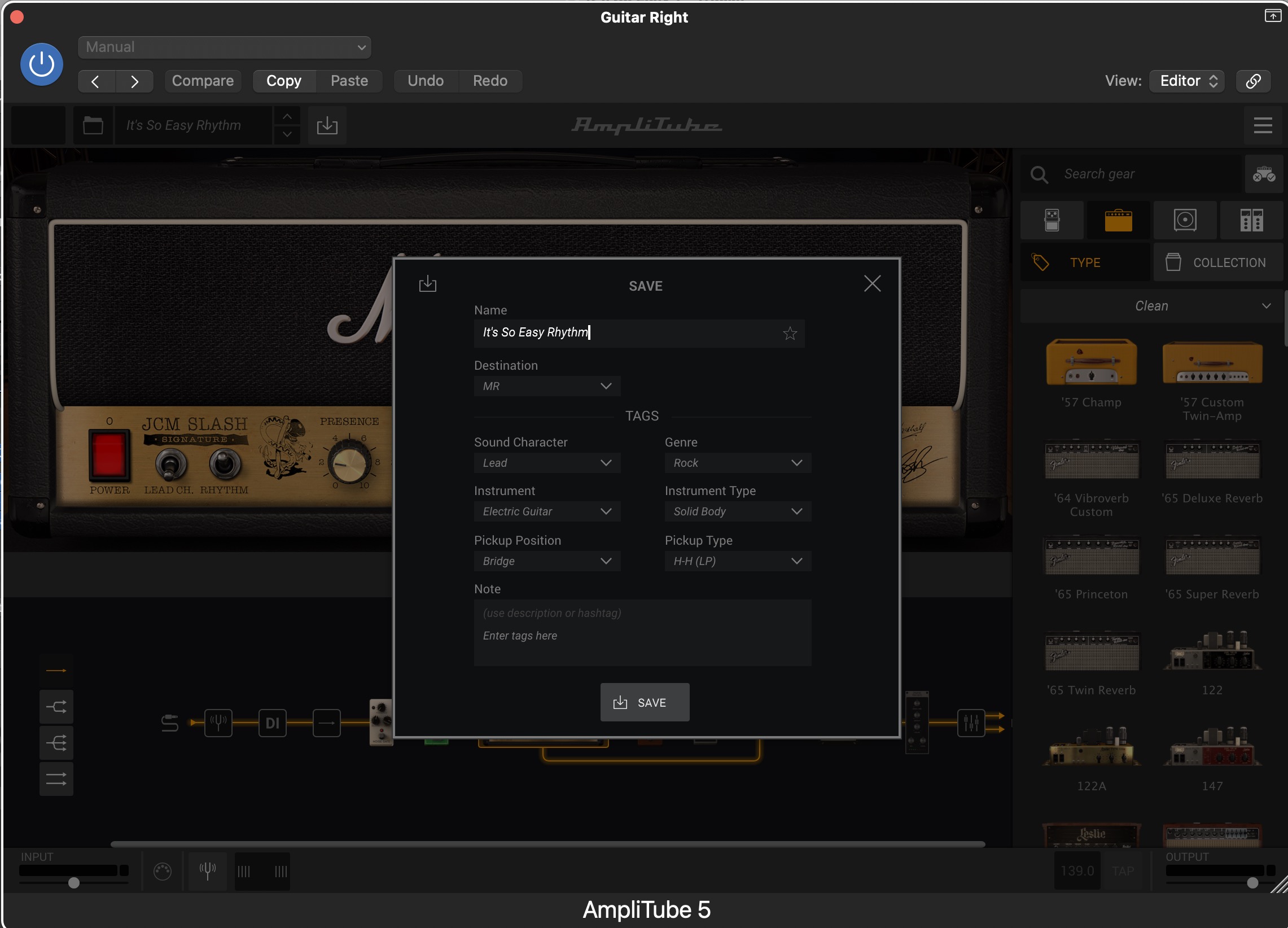The height and width of the screenshot is (928, 1288).
Task: Open the Manual preset dropdown
Action: pos(224,47)
